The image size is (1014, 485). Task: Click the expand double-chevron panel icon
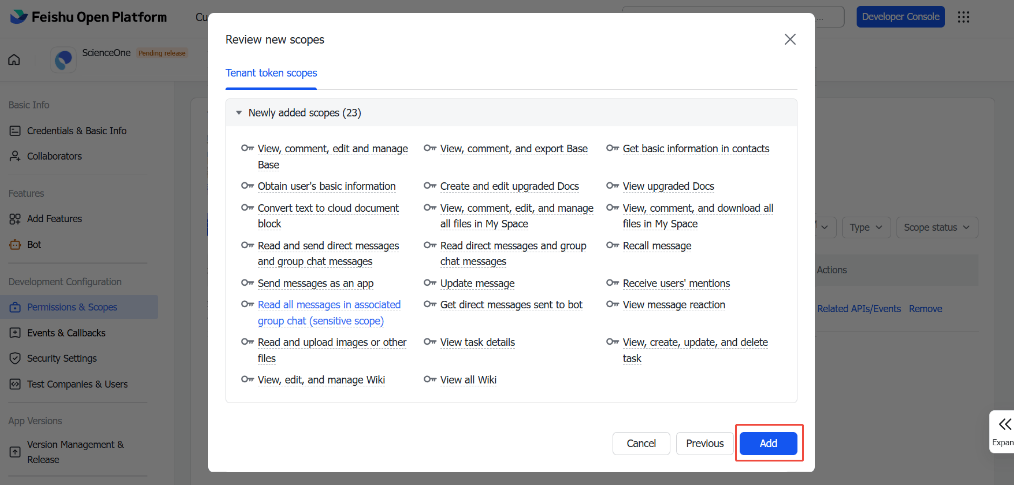click(1004, 424)
